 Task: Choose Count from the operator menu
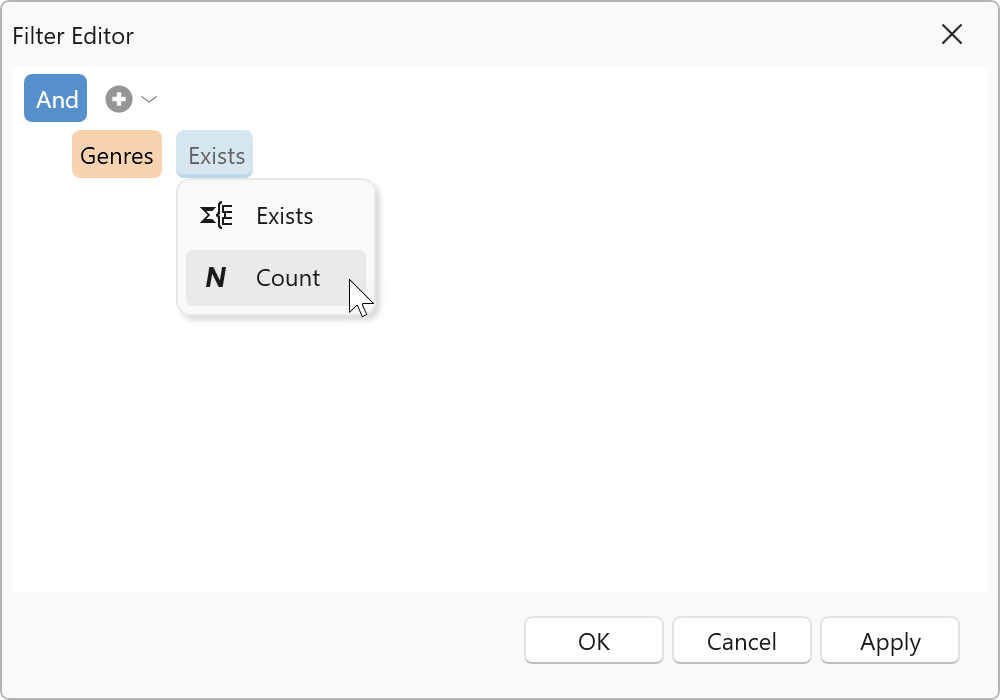coord(288,277)
